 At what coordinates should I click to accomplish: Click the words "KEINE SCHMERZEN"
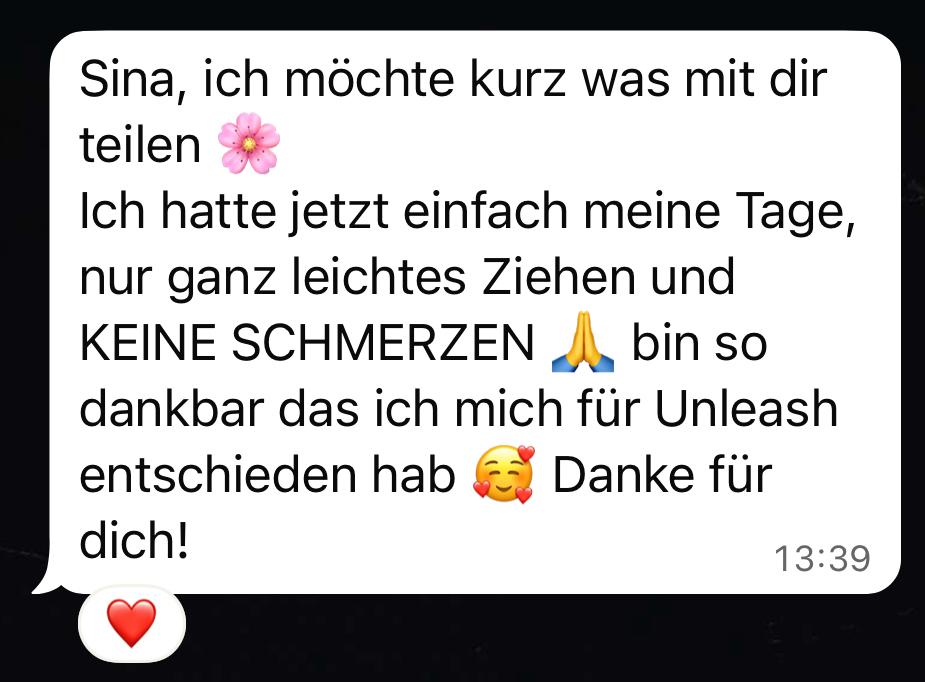tap(306, 343)
